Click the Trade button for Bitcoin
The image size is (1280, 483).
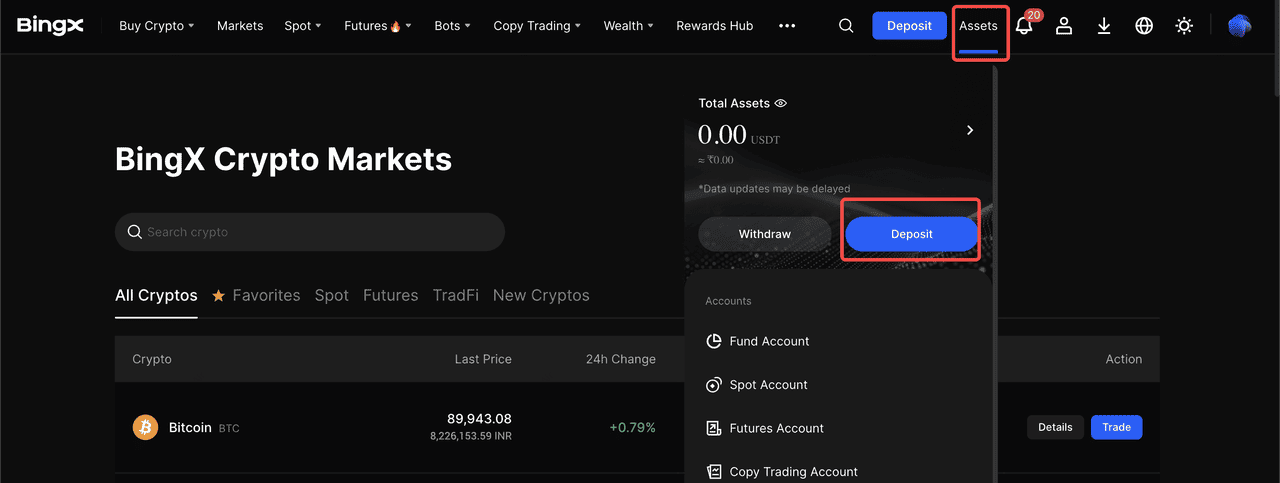[x=1116, y=427]
